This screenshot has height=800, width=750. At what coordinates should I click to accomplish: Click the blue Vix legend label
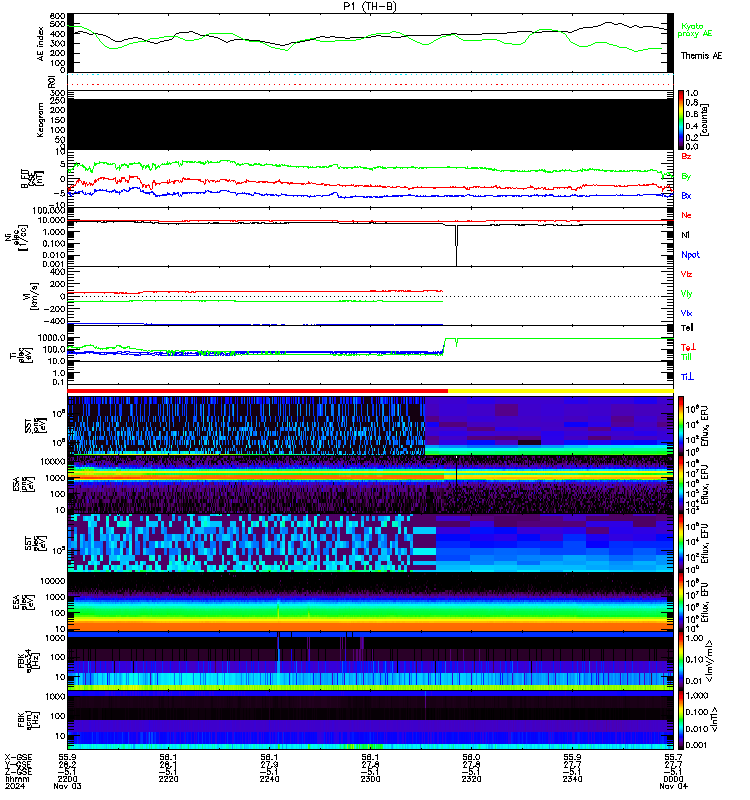click(x=686, y=313)
